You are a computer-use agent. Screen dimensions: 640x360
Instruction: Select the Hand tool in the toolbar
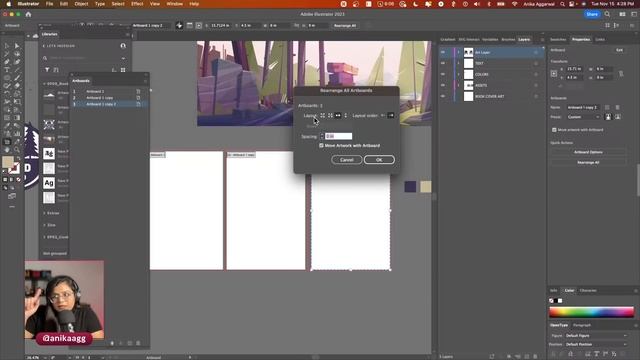7,150
